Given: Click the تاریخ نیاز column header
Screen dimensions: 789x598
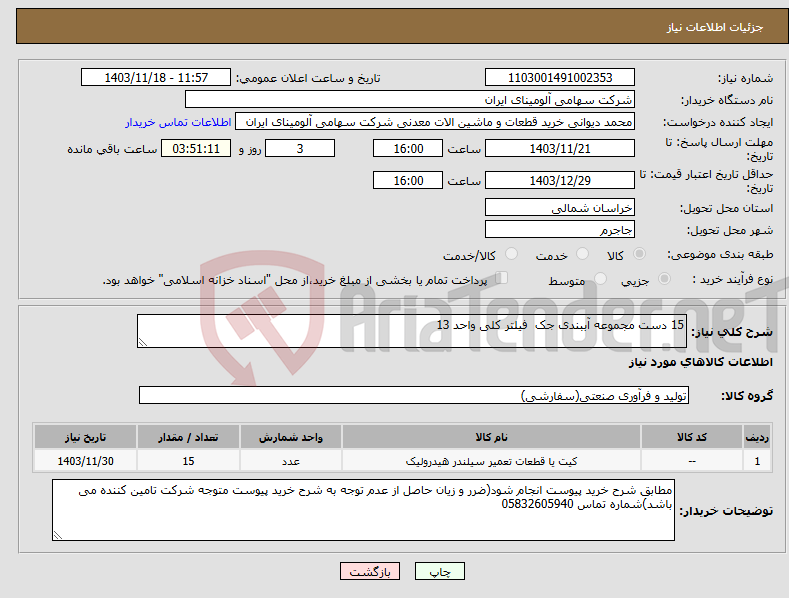Looking at the screenshot, I should pos(86,437).
